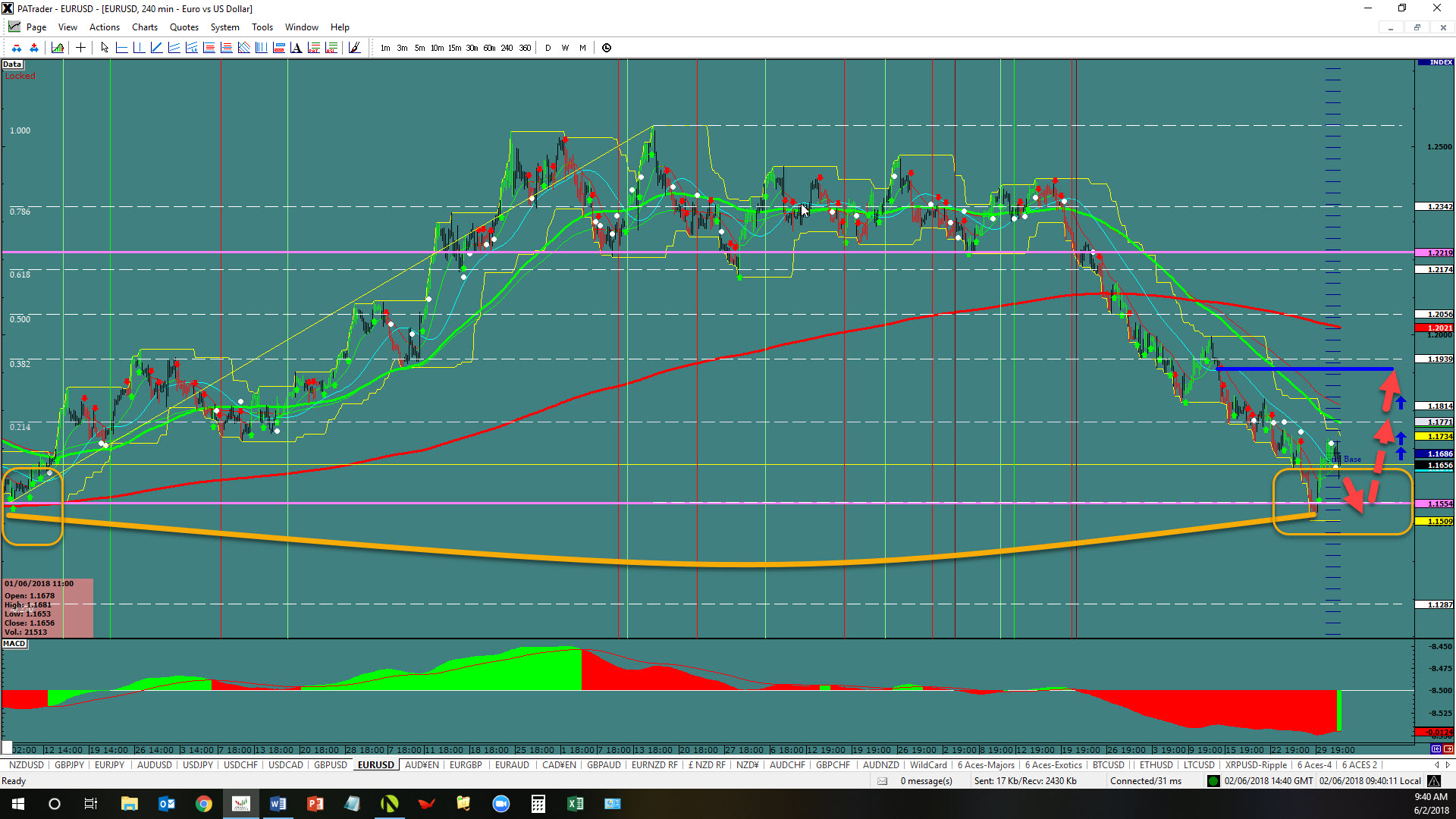1456x819 pixels.
Task: Click the PAT levels tool icon
Action: pyautogui.click(x=313, y=48)
